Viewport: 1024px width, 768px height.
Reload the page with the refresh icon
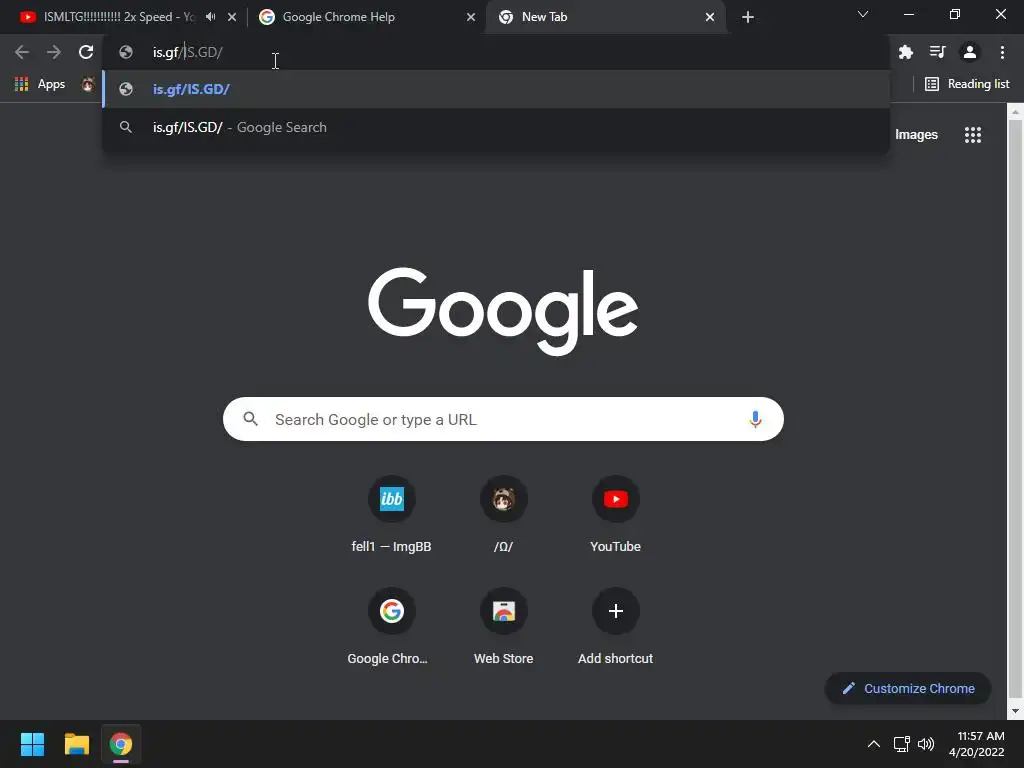[86, 52]
